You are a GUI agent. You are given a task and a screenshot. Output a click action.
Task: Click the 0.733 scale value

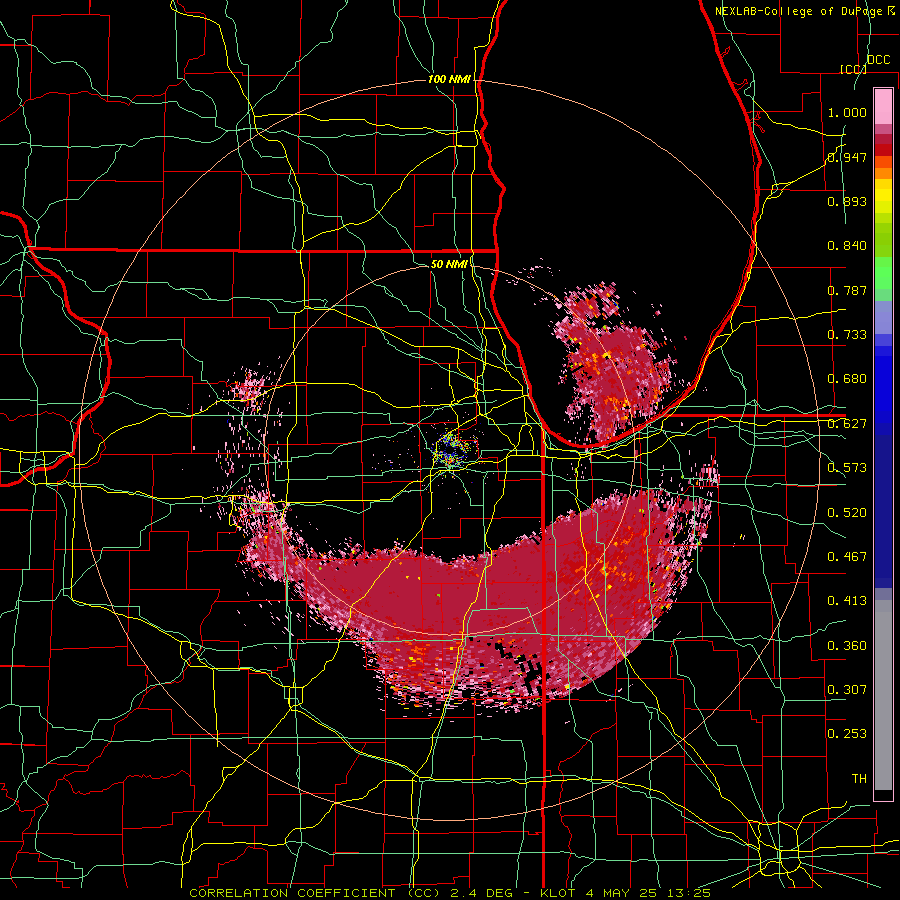pyautogui.click(x=847, y=335)
